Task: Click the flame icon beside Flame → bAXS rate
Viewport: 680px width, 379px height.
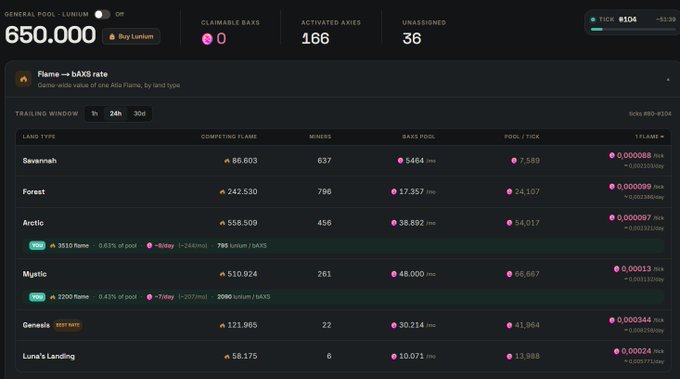Action: coord(23,79)
